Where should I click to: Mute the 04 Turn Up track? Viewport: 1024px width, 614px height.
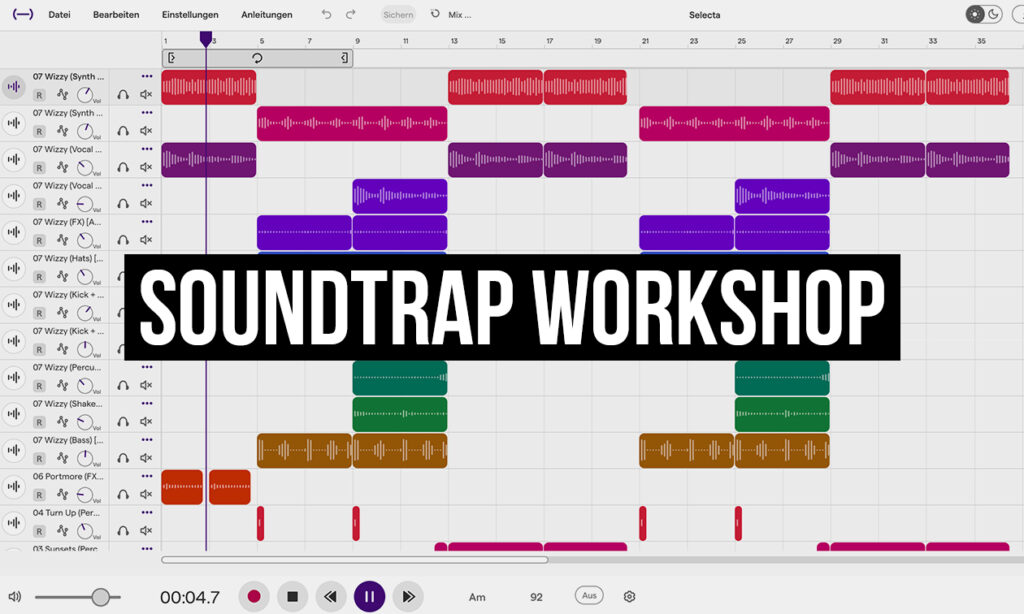click(x=146, y=531)
